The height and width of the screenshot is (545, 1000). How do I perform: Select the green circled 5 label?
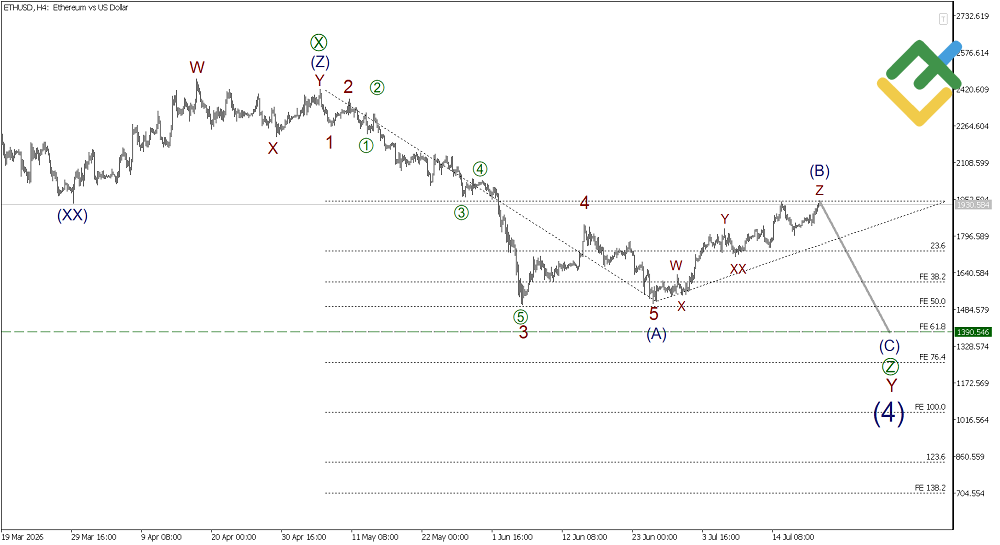pyautogui.click(x=520, y=317)
